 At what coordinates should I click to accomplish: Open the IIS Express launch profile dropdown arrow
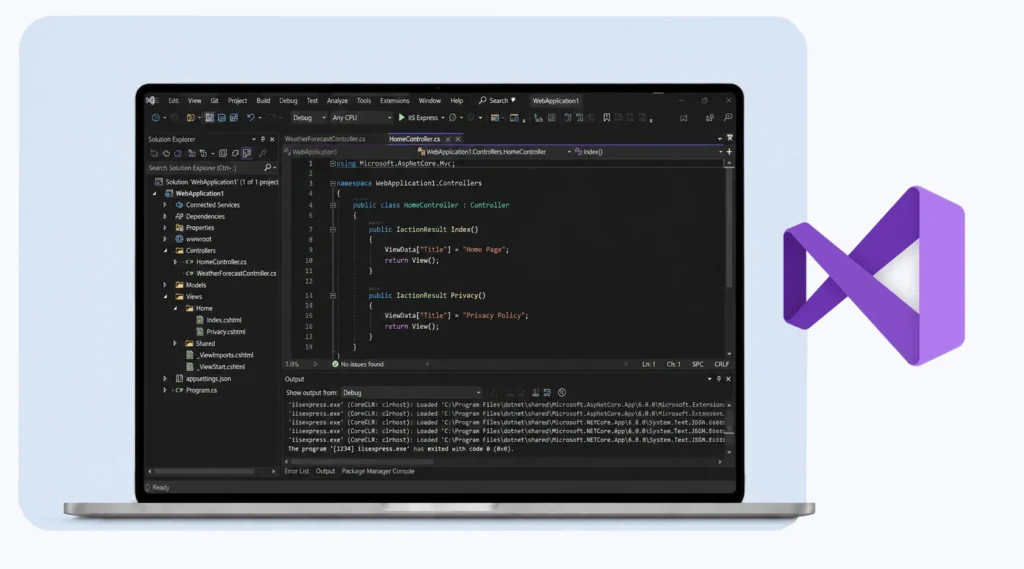443,118
